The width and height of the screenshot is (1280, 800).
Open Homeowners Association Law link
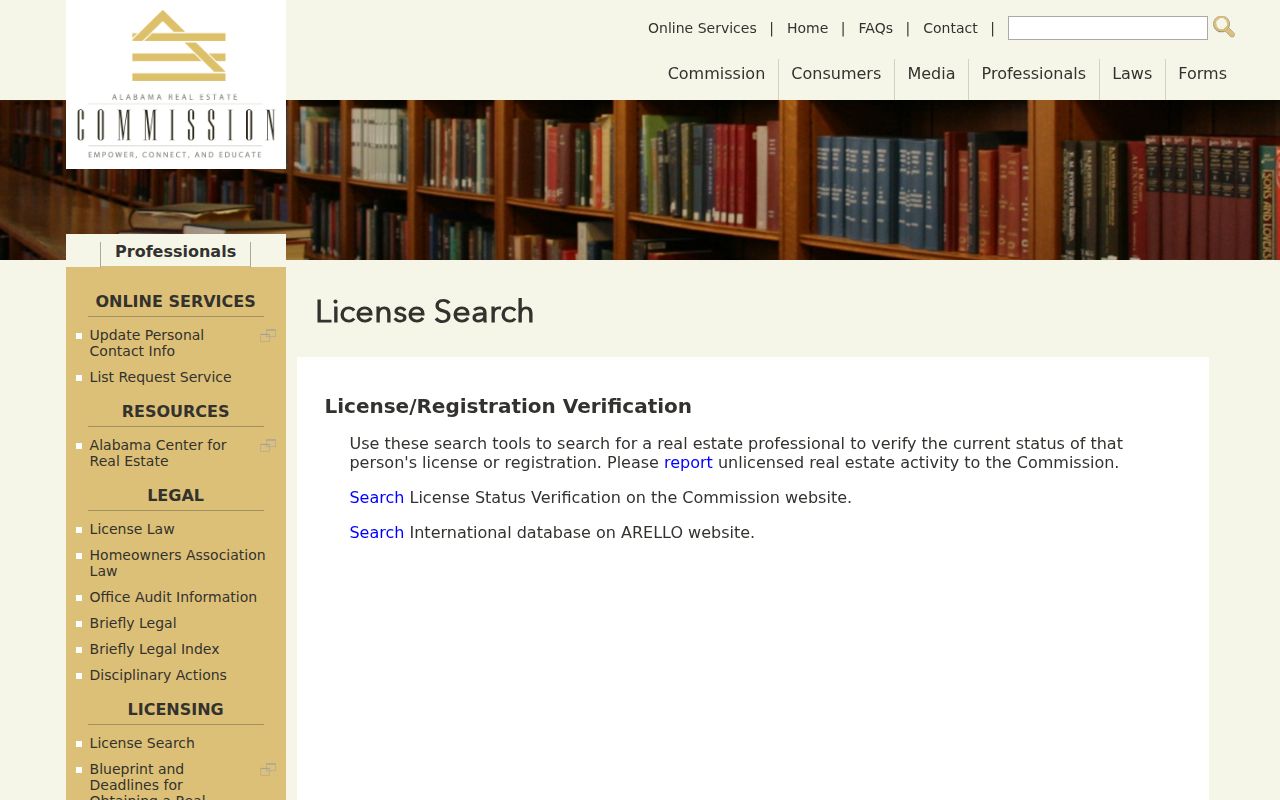point(177,563)
